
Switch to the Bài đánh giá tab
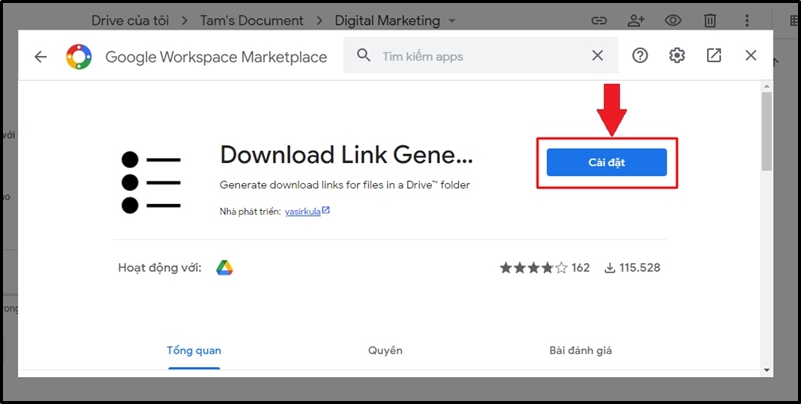(580, 351)
